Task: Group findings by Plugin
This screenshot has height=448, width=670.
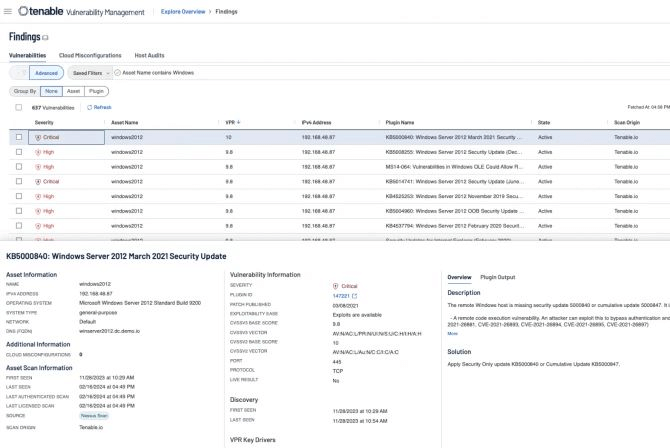Action: coord(97,91)
